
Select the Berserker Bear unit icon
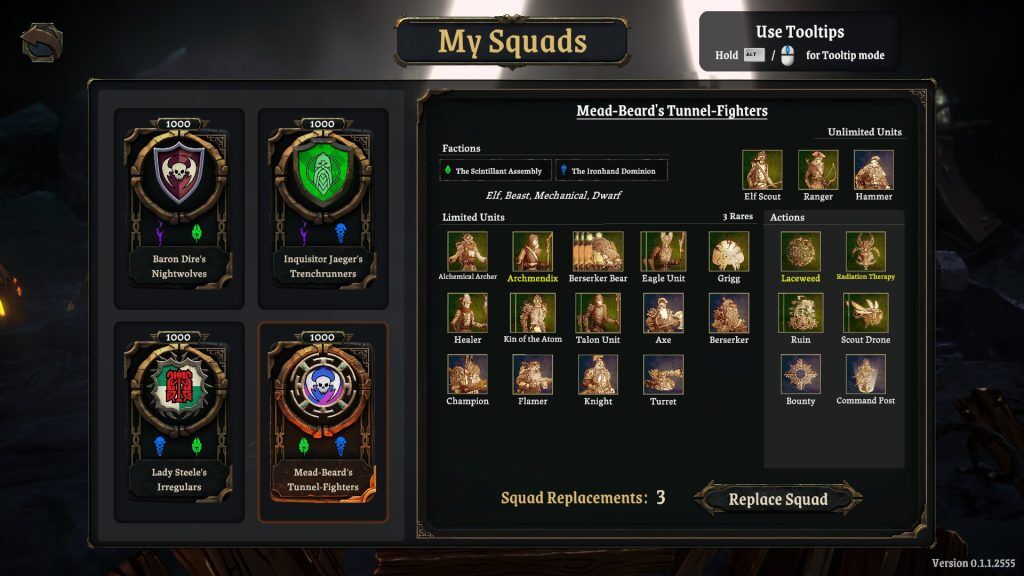(x=598, y=251)
